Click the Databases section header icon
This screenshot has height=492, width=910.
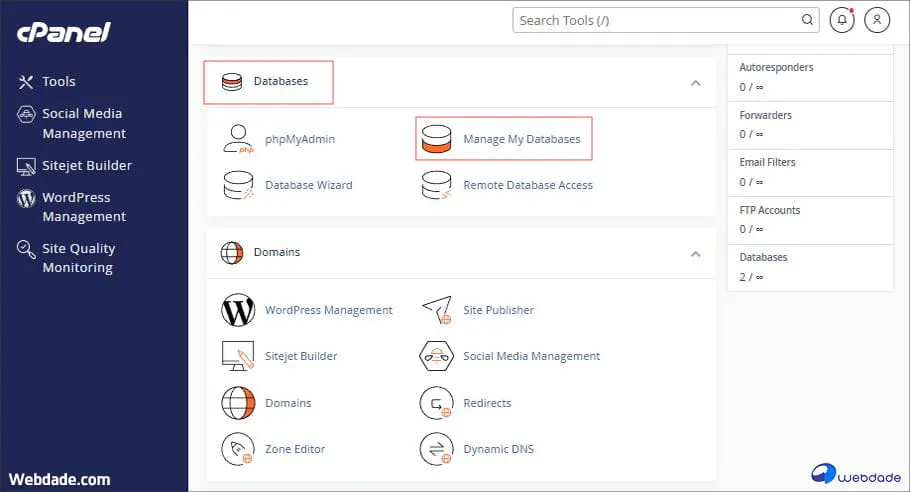[x=232, y=82]
